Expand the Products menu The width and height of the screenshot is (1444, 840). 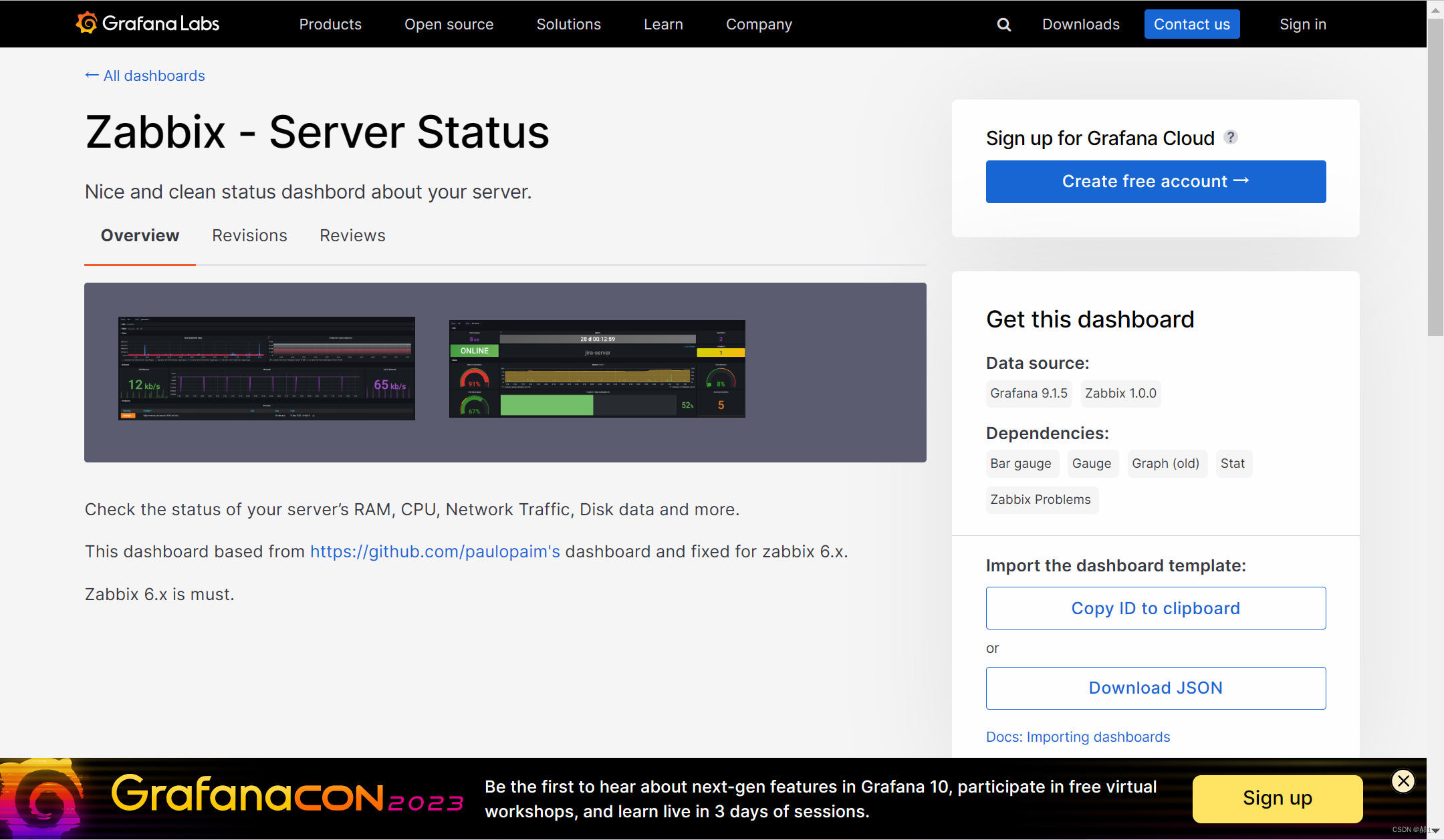tap(330, 24)
